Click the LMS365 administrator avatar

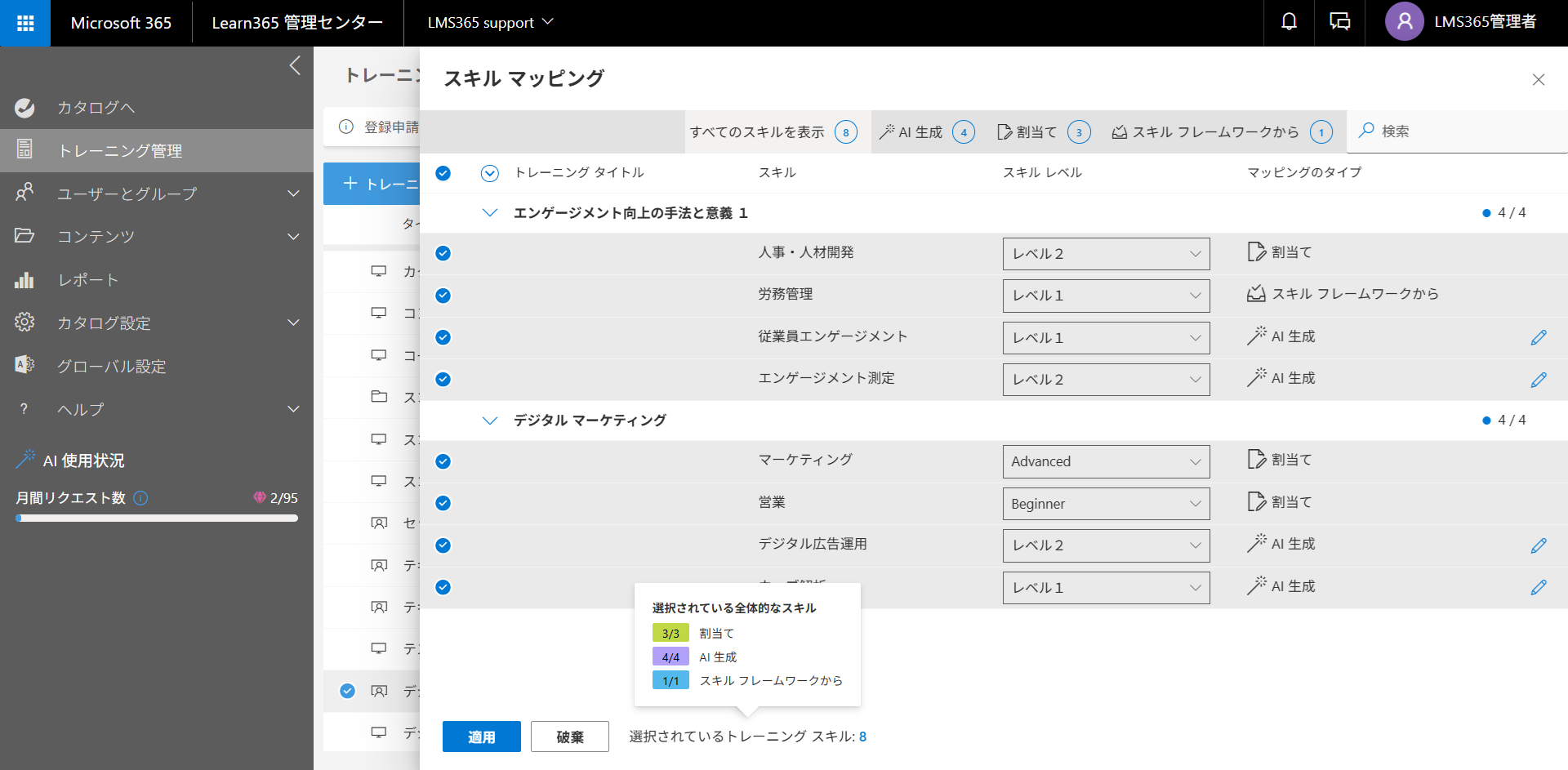coord(1405,22)
